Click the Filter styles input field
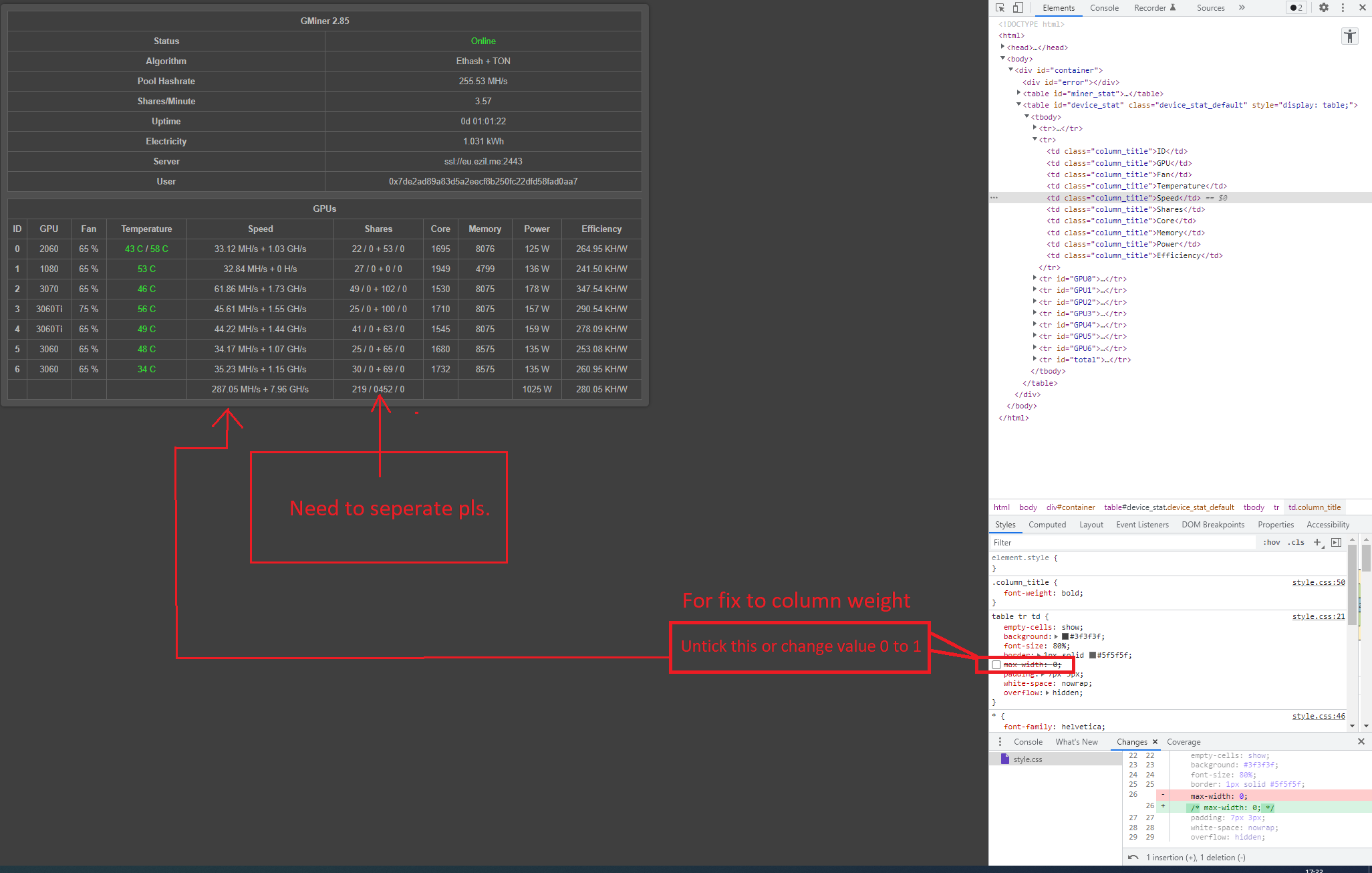 click(x=1069, y=542)
